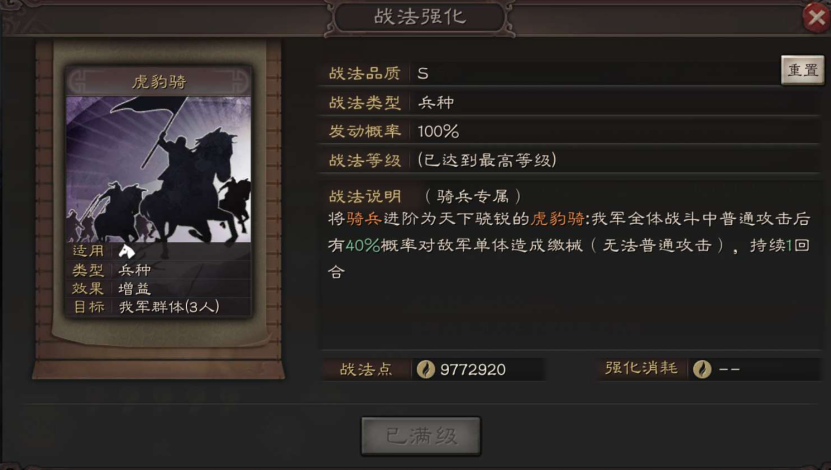Click the 效果 增益 row on card
The height and width of the screenshot is (470, 831).
pos(158,289)
